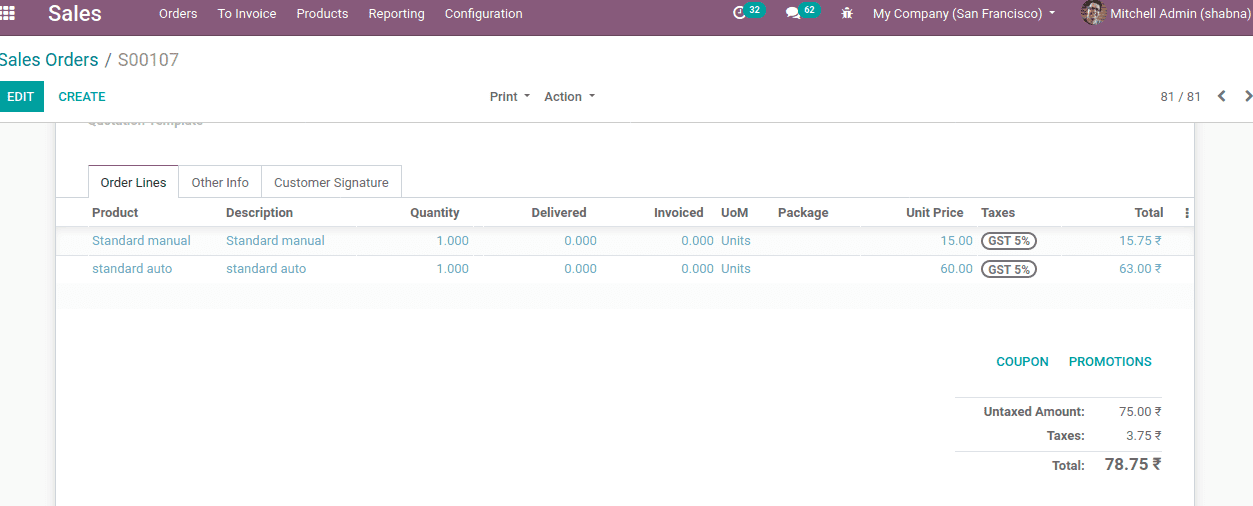Sort by the Unit Price column header
This screenshot has height=506, width=1253.
tap(935, 213)
